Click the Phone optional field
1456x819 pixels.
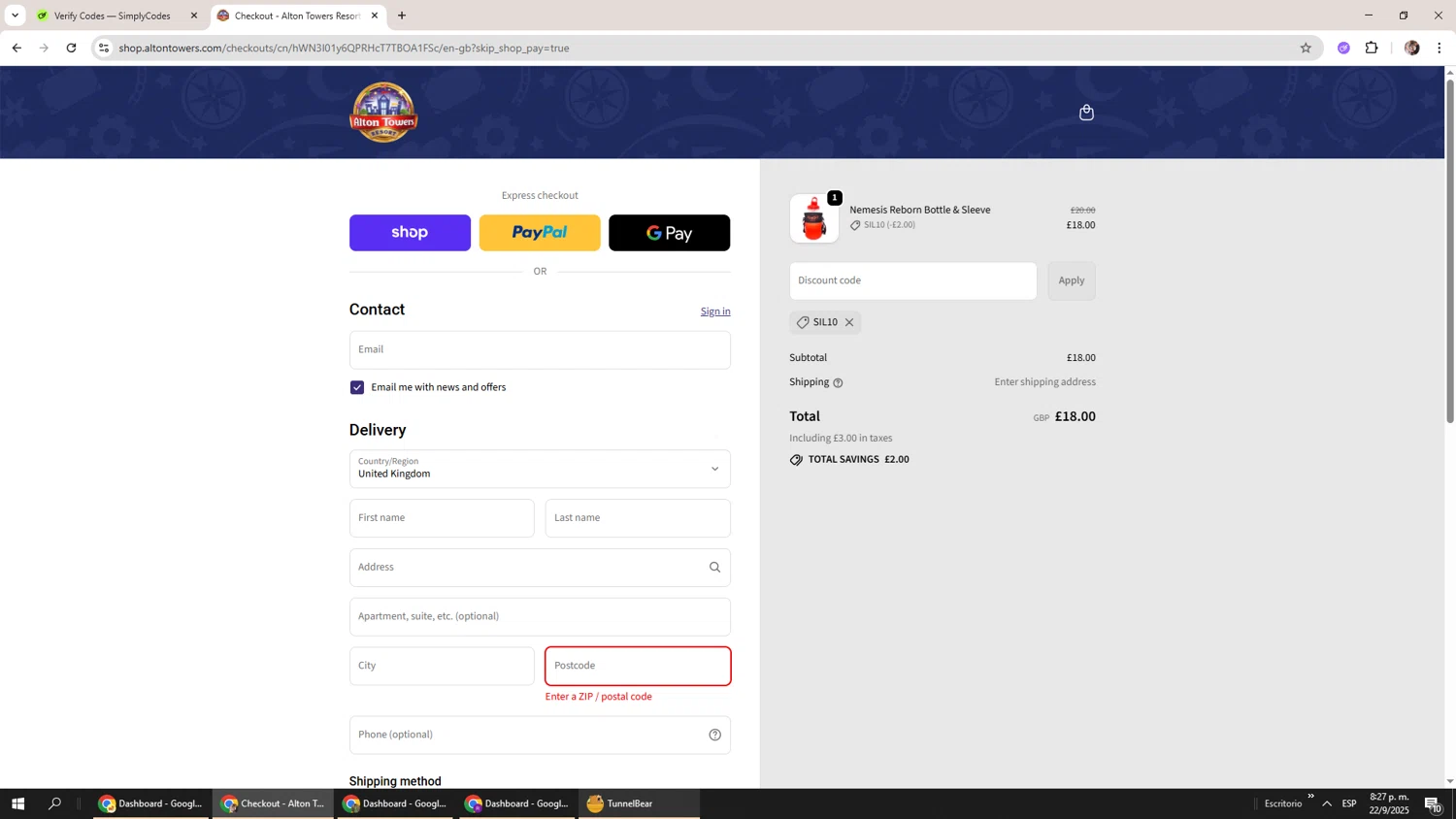pyautogui.click(x=540, y=735)
